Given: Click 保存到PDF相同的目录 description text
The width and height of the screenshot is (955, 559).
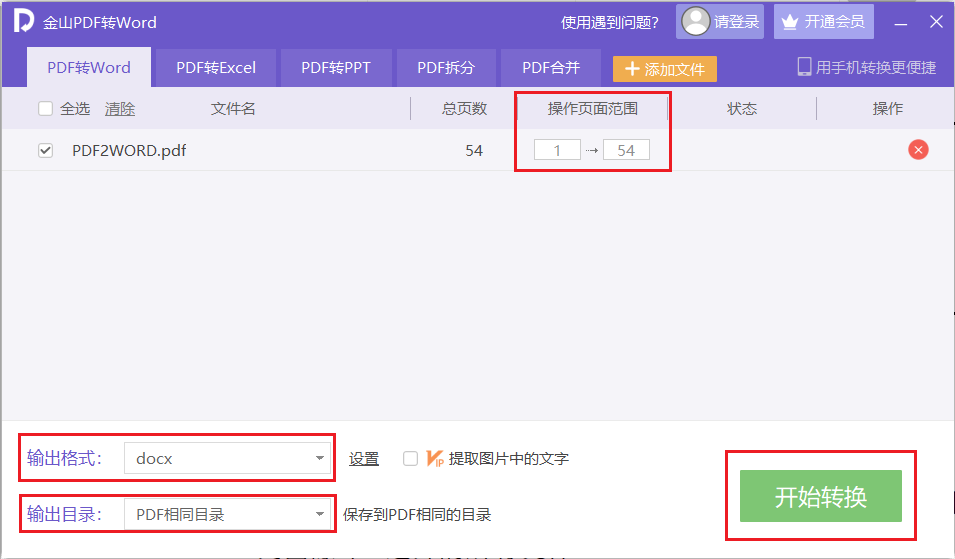Looking at the screenshot, I should tap(417, 515).
